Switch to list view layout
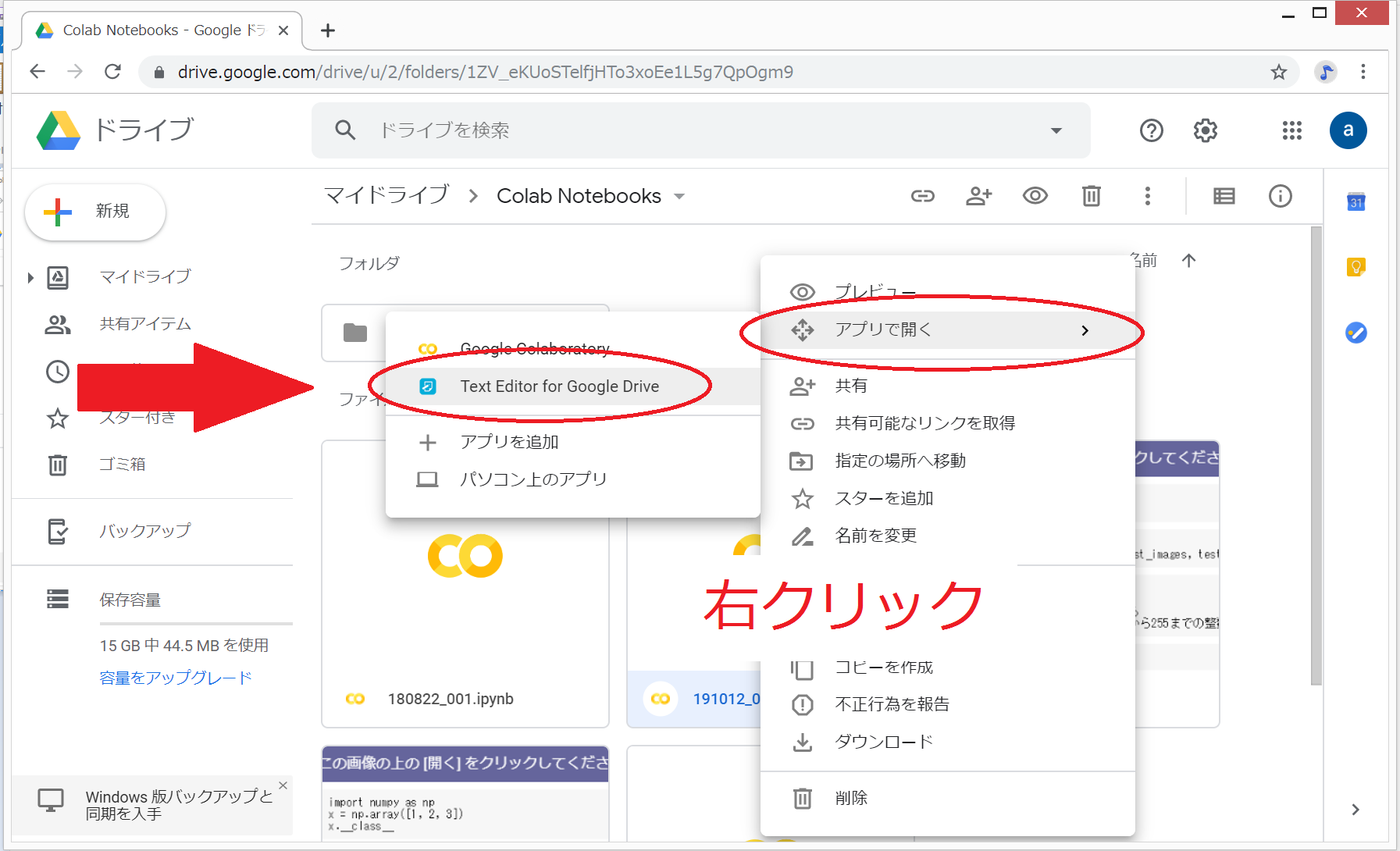Viewport: 1400px width, 851px height. tap(1224, 196)
